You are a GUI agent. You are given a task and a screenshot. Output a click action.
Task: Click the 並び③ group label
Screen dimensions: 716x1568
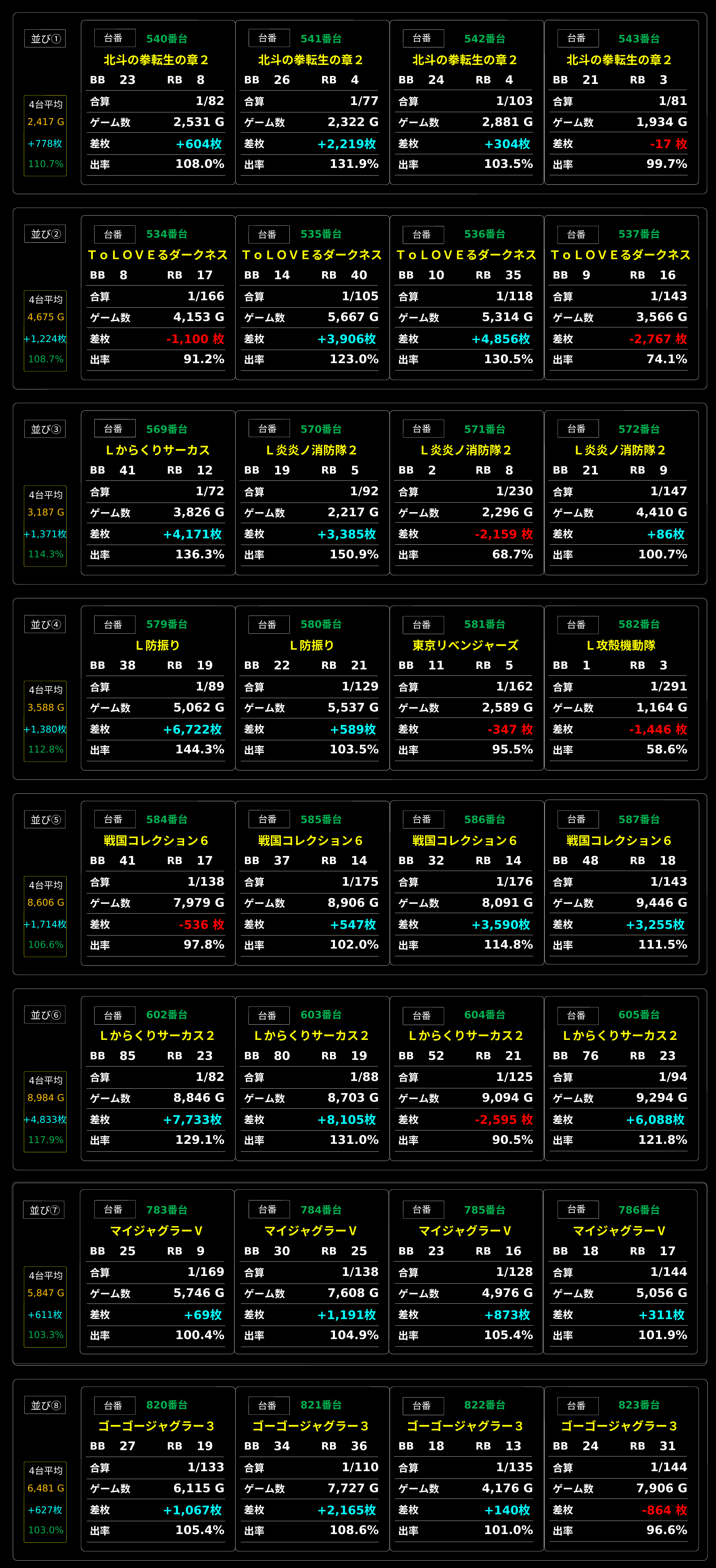pos(45,429)
